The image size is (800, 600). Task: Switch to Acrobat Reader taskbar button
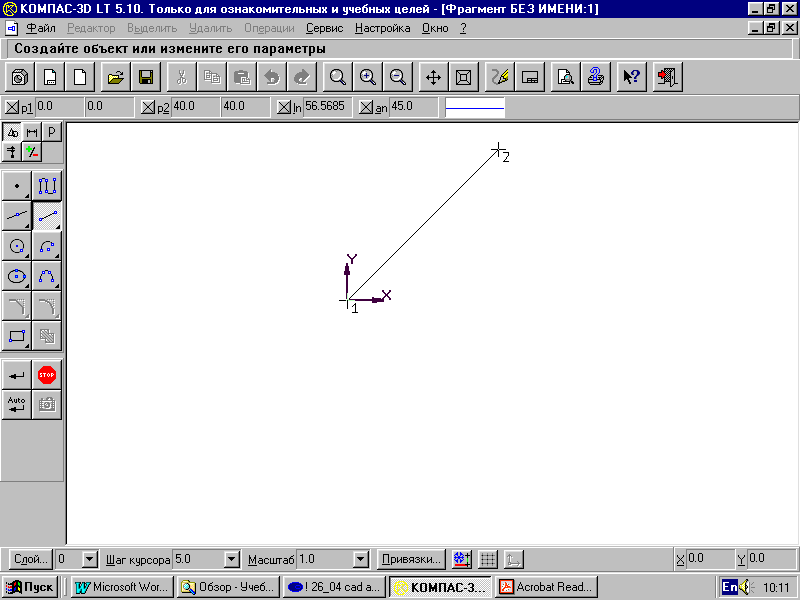(x=547, y=587)
